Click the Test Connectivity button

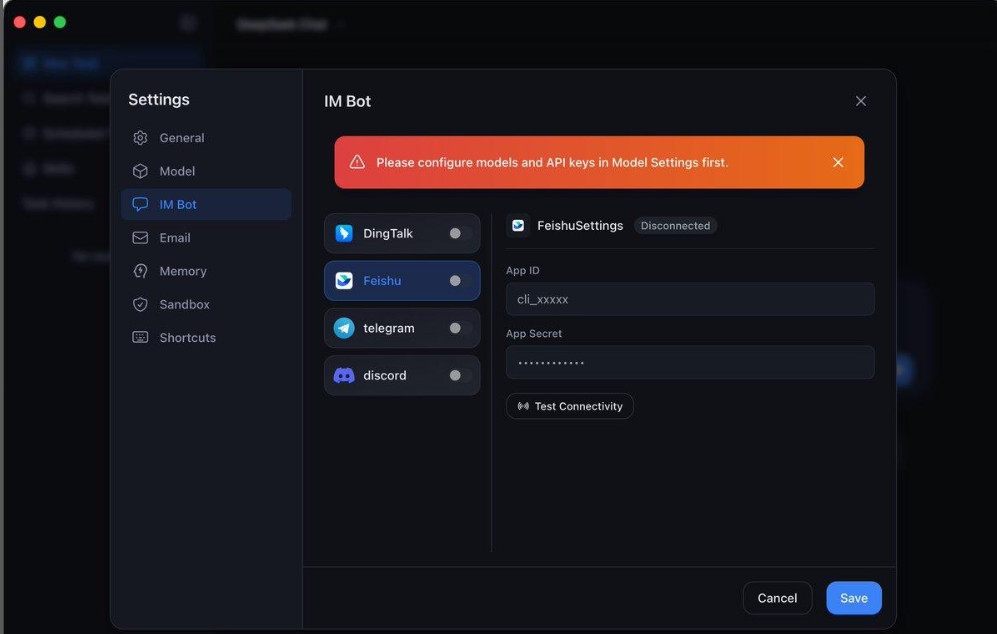click(570, 406)
